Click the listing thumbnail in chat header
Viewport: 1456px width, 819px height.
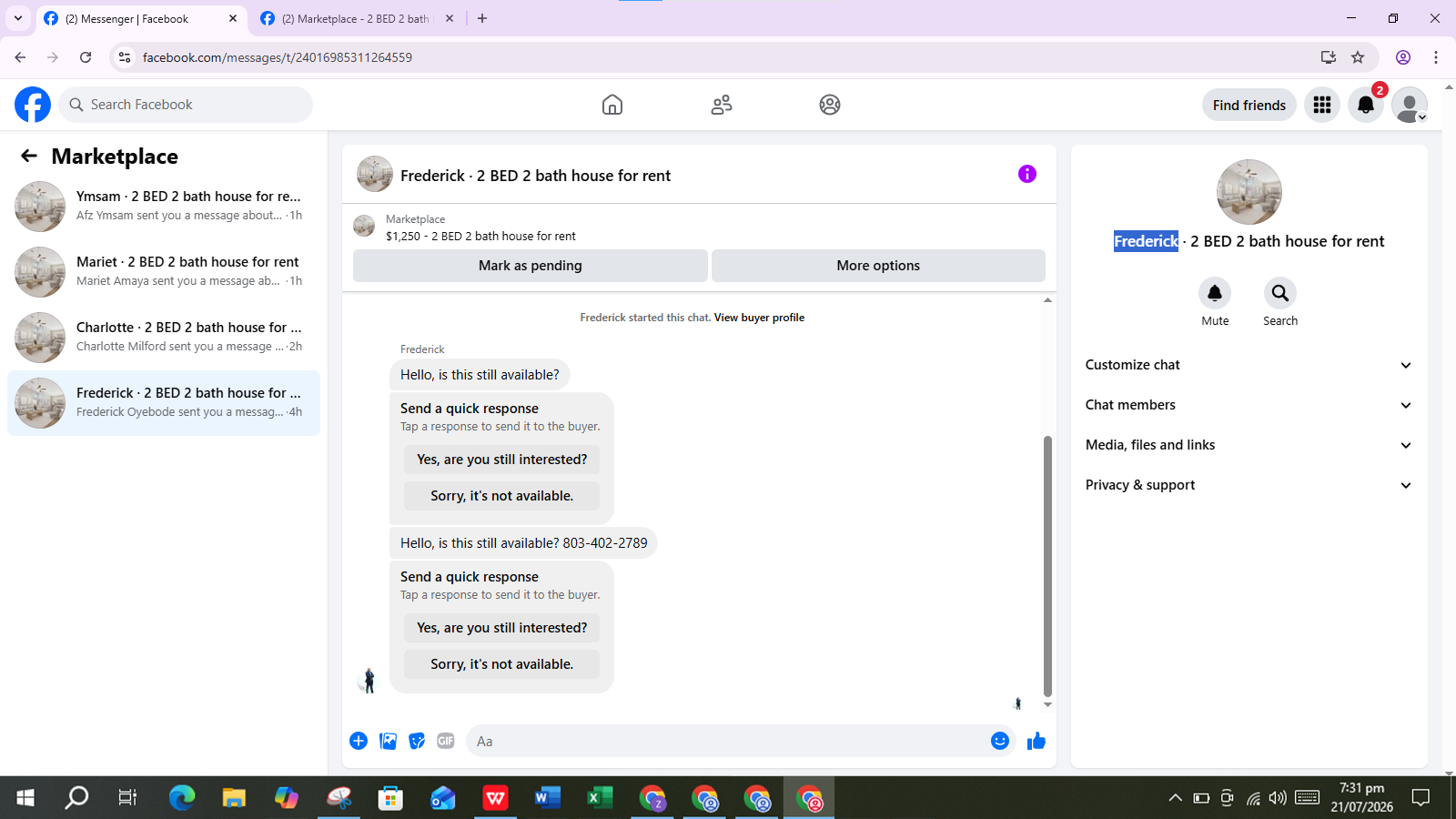point(375,174)
